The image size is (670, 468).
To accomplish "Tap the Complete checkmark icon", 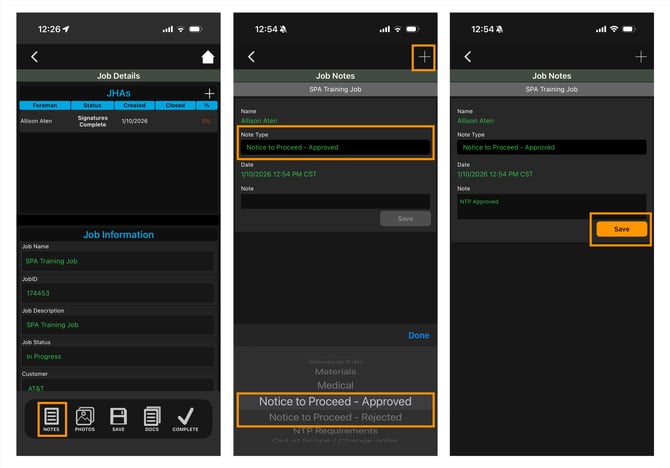I will click(185, 418).
